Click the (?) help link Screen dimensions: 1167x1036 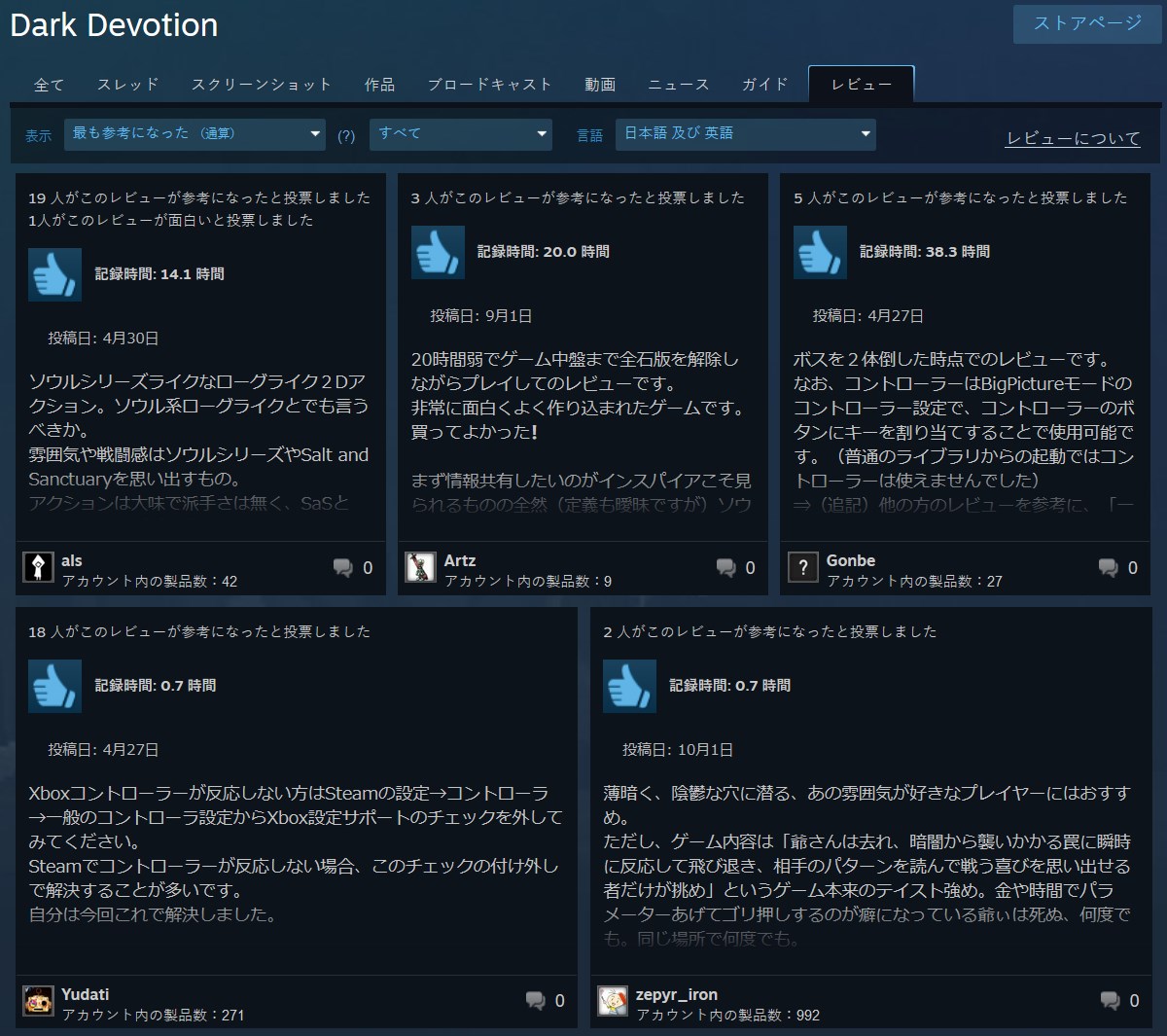click(x=346, y=136)
